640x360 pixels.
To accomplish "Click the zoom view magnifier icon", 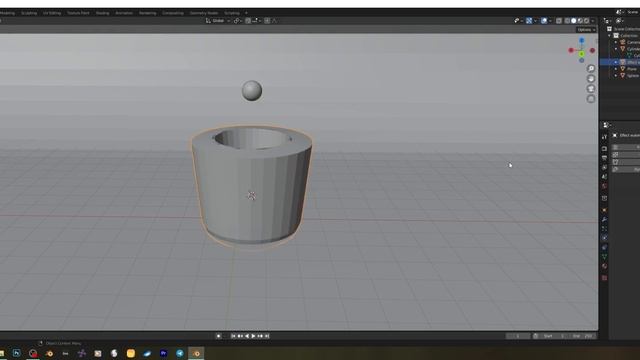I will [591, 68].
